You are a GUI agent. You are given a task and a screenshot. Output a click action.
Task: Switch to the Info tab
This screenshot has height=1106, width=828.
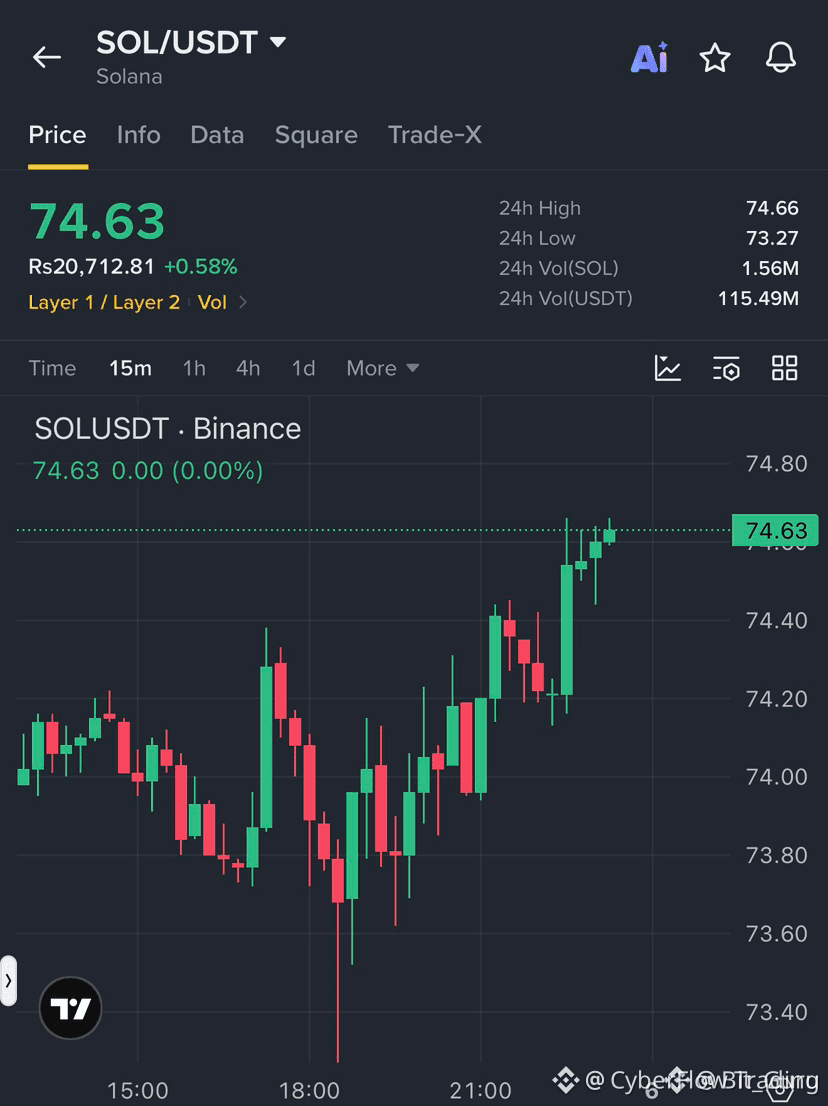click(138, 135)
